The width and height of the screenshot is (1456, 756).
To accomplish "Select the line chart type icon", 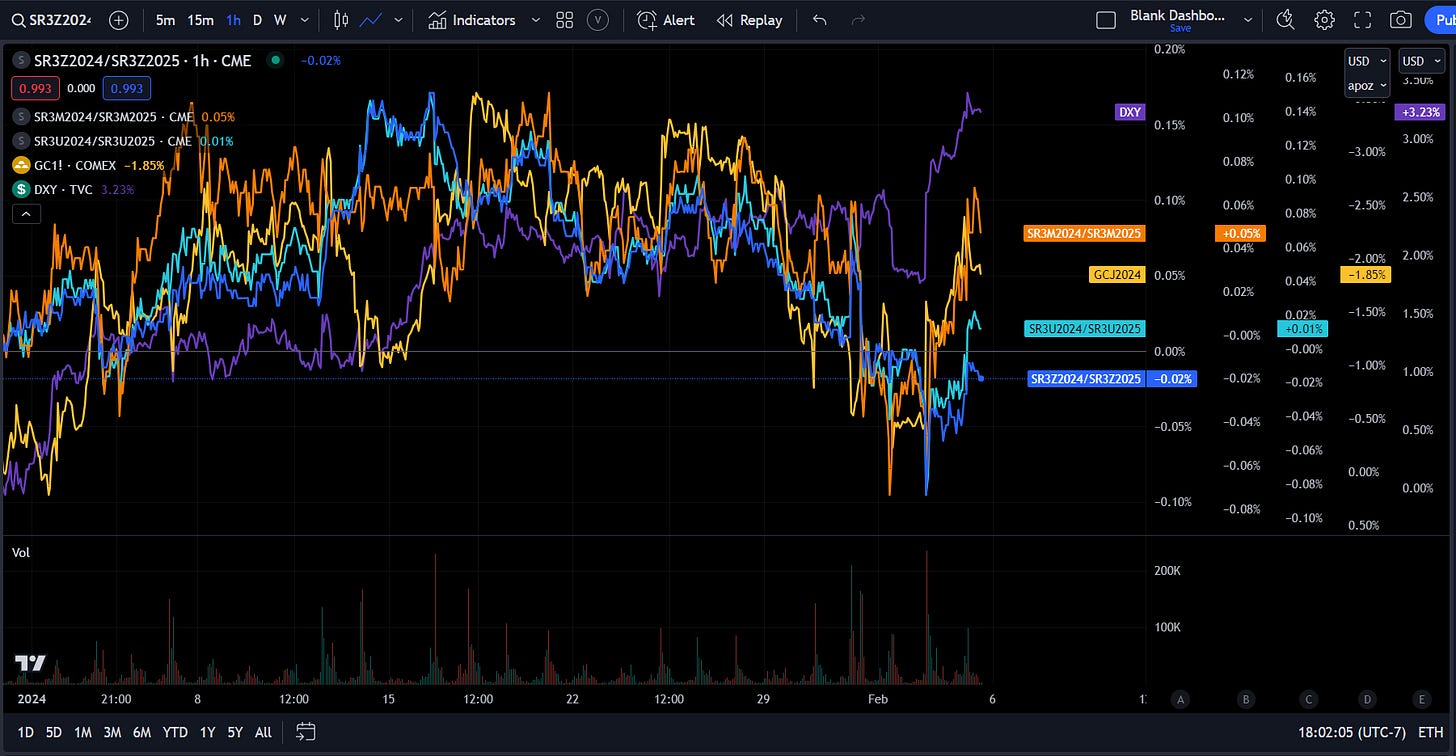I will [x=371, y=20].
